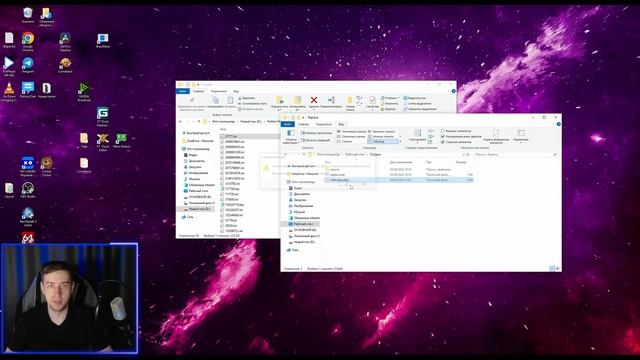The height and width of the screenshot is (360, 640).
Task: Click New folder icon in back window ribbon
Action: pos(350,100)
